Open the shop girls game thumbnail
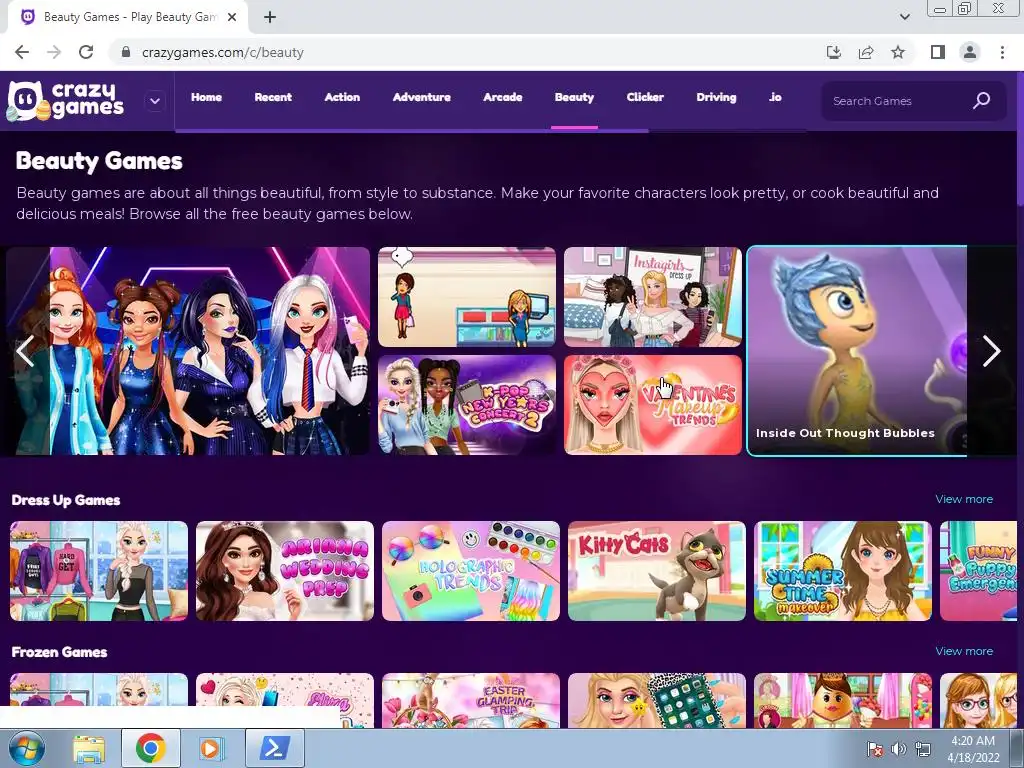The image size is (1024, 768). click(x=467, y=296)
